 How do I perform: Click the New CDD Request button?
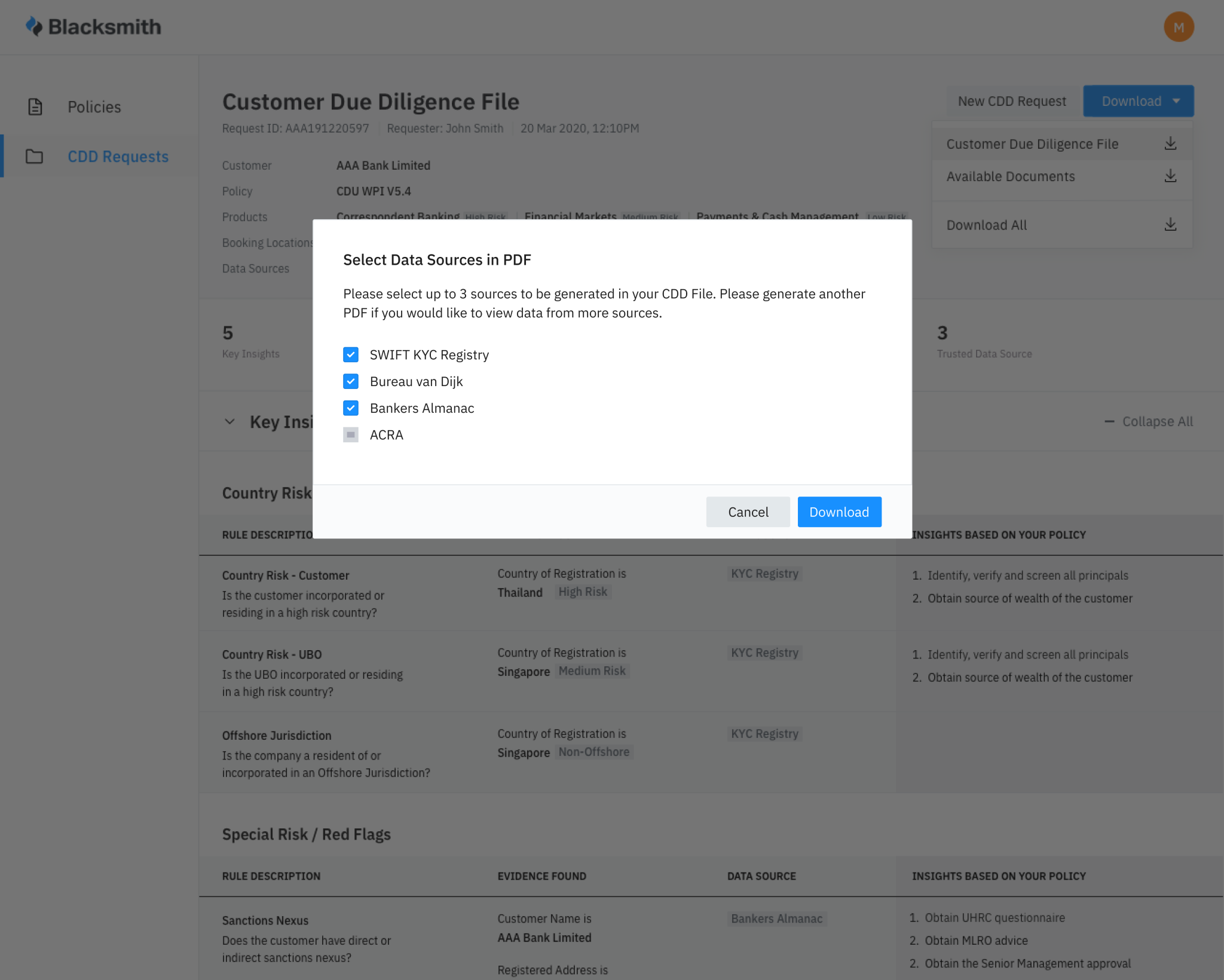1012,101
